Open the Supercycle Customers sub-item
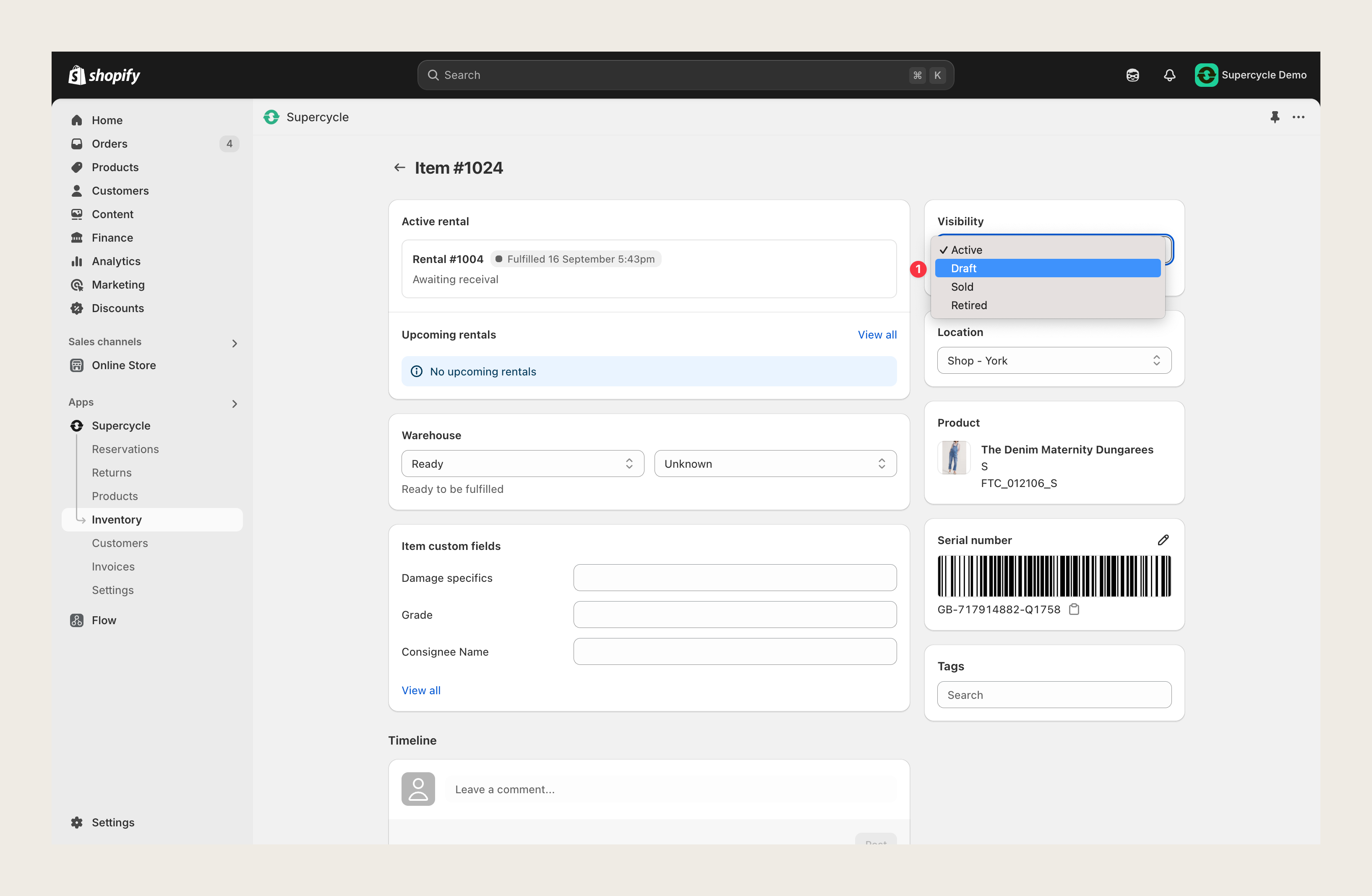Image resolution: width=1372 pixels, height=896 pixels. (119, 543)
